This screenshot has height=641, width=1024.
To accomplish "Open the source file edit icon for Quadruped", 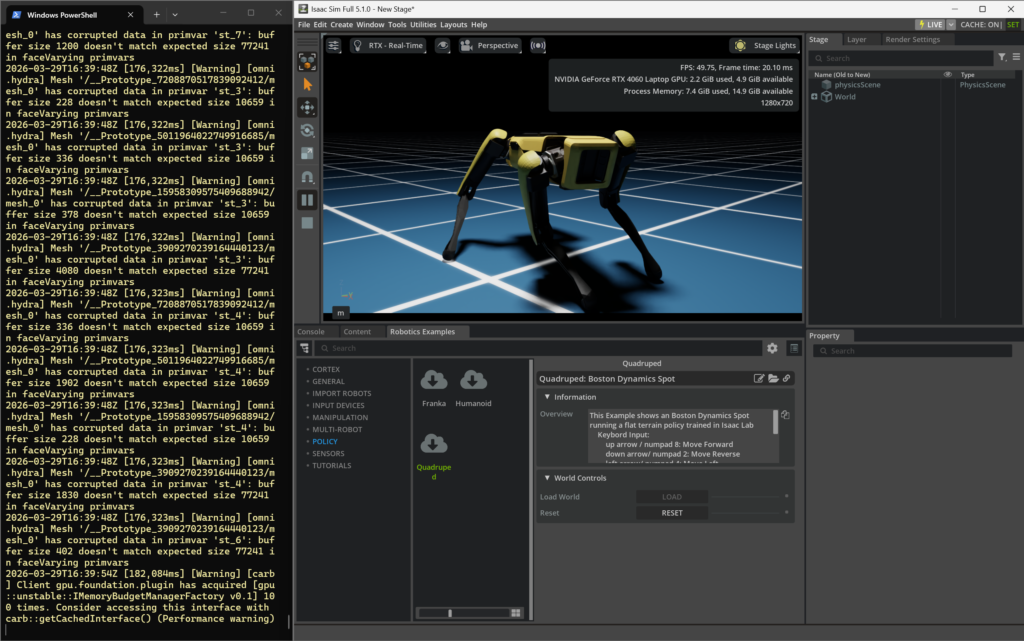I will [759, 379].
